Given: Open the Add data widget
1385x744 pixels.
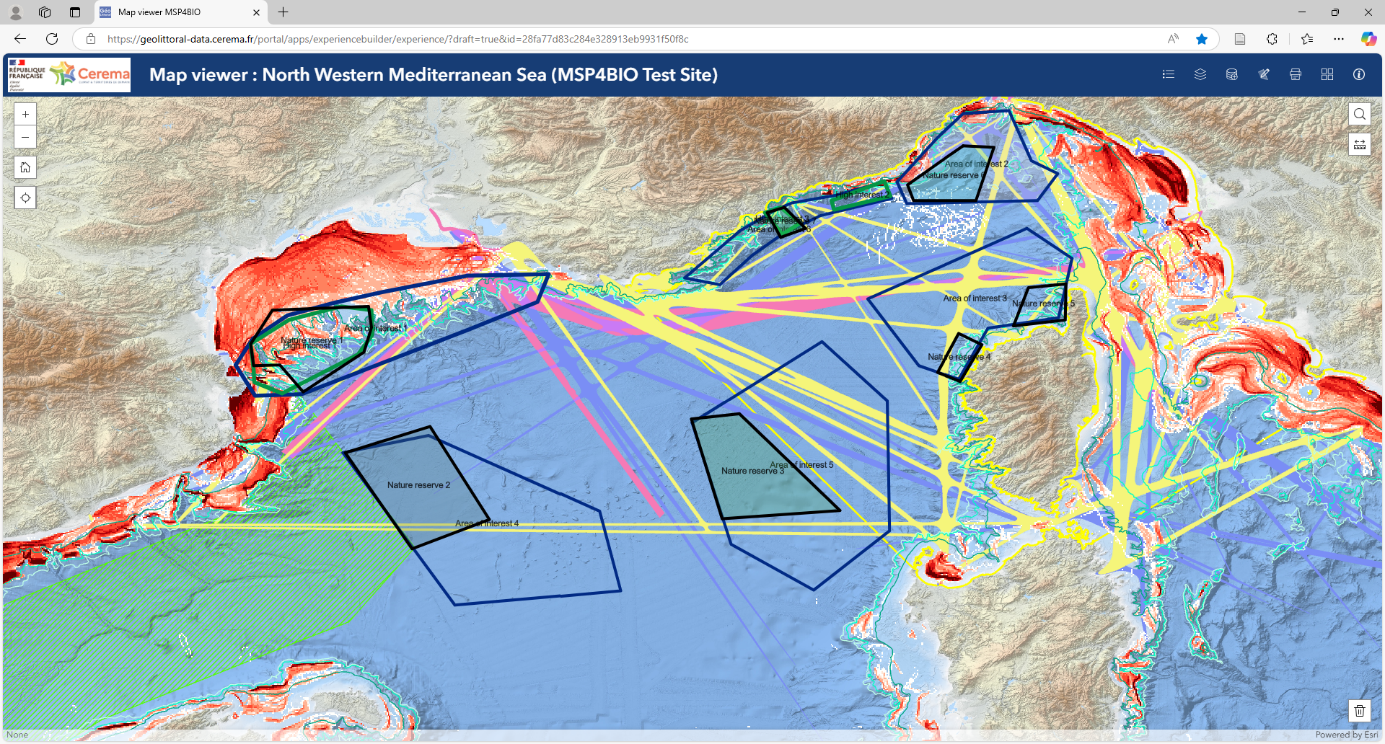Looking at the screenshot, I should (1232, 74).
